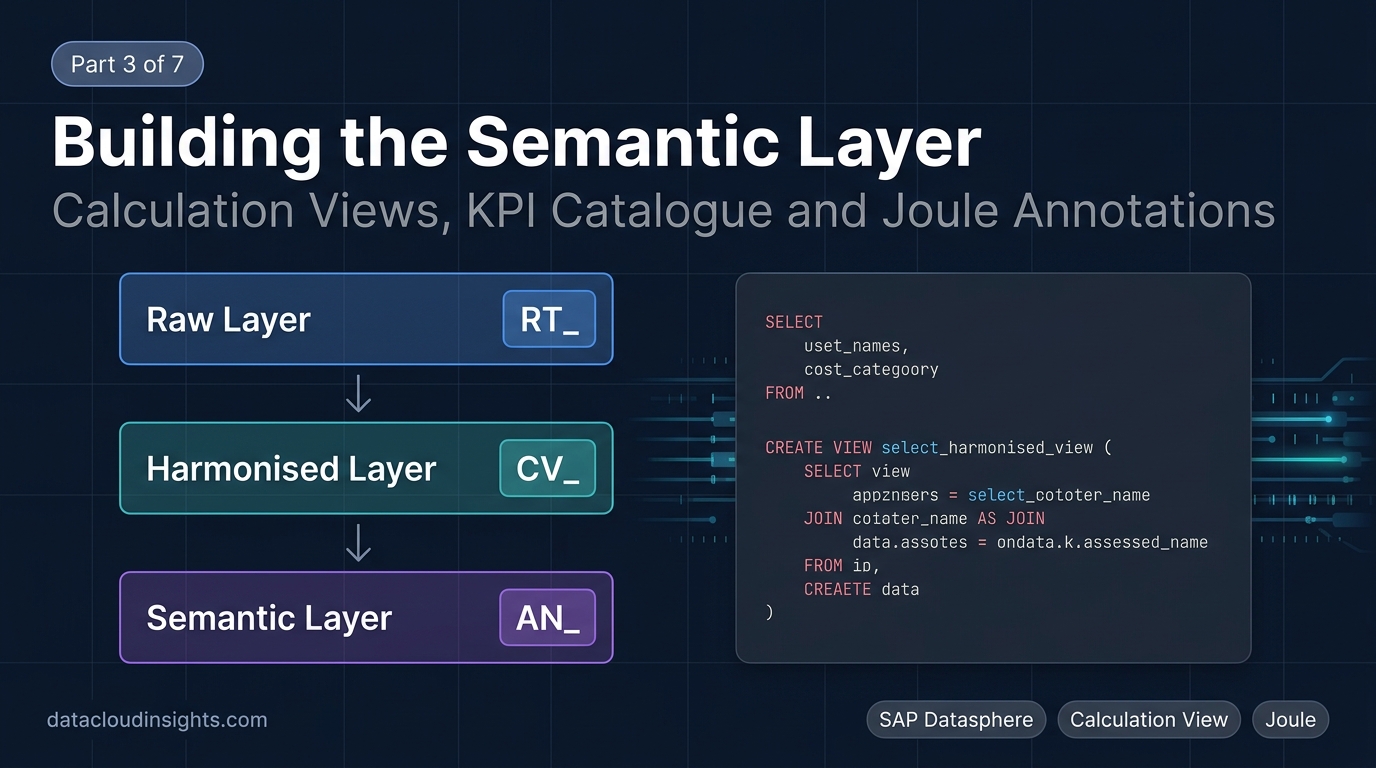Click the "uset_names," code line
The height and width of the screenshot is (768, 1376).
(x=856, y=346)
